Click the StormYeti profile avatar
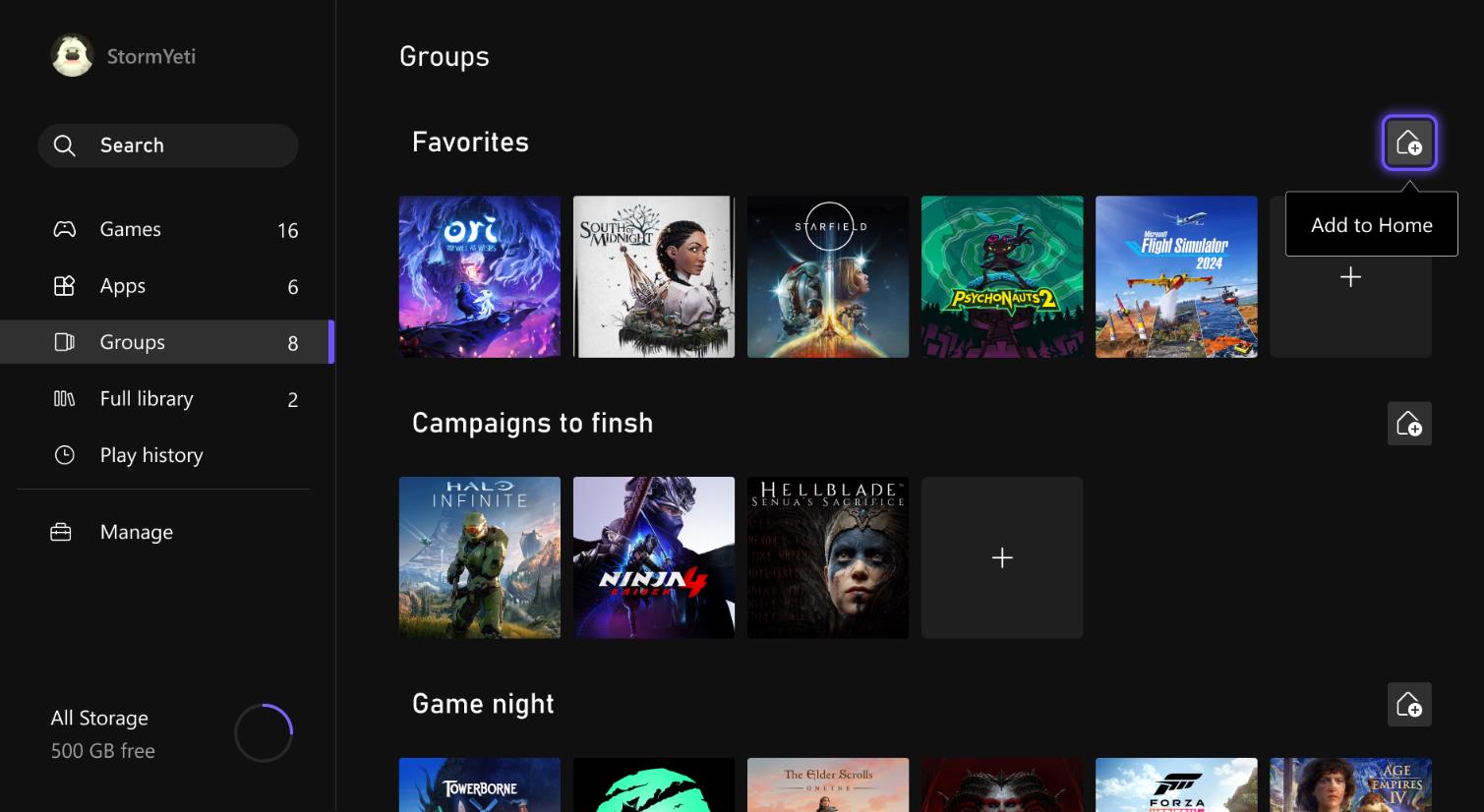 72,56
